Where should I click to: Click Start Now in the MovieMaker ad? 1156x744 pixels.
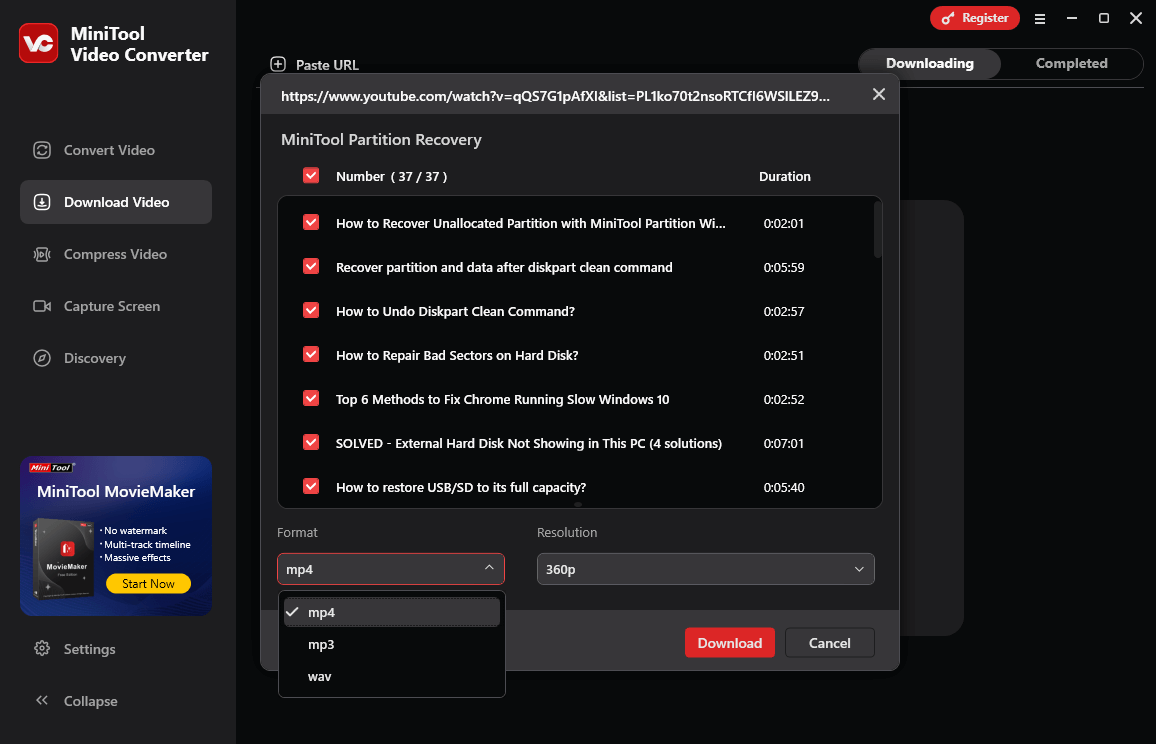(x=148, y=582)
